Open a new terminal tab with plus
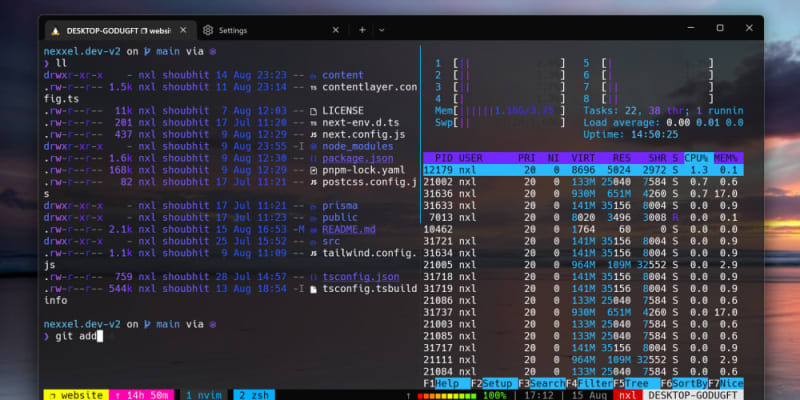 (362, 30)
